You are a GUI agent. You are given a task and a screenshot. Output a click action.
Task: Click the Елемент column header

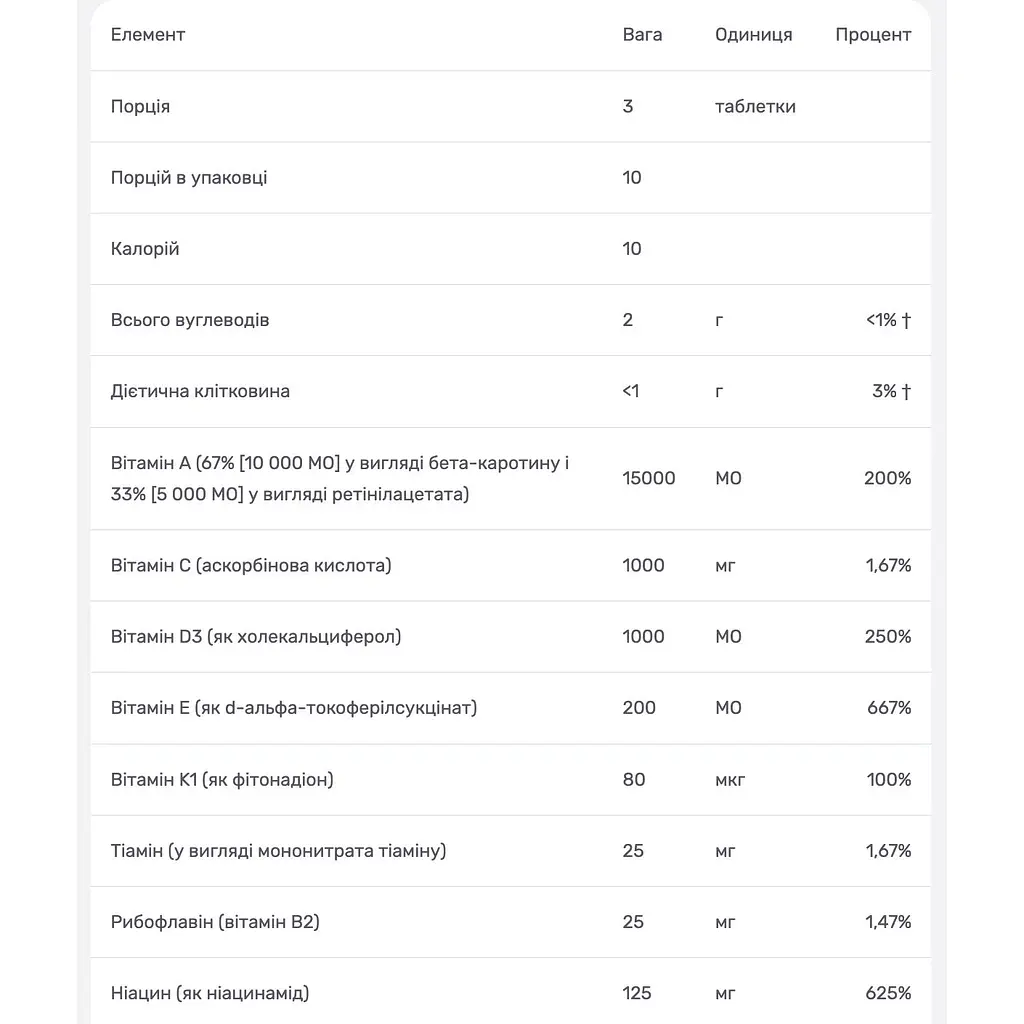point(148,35)
